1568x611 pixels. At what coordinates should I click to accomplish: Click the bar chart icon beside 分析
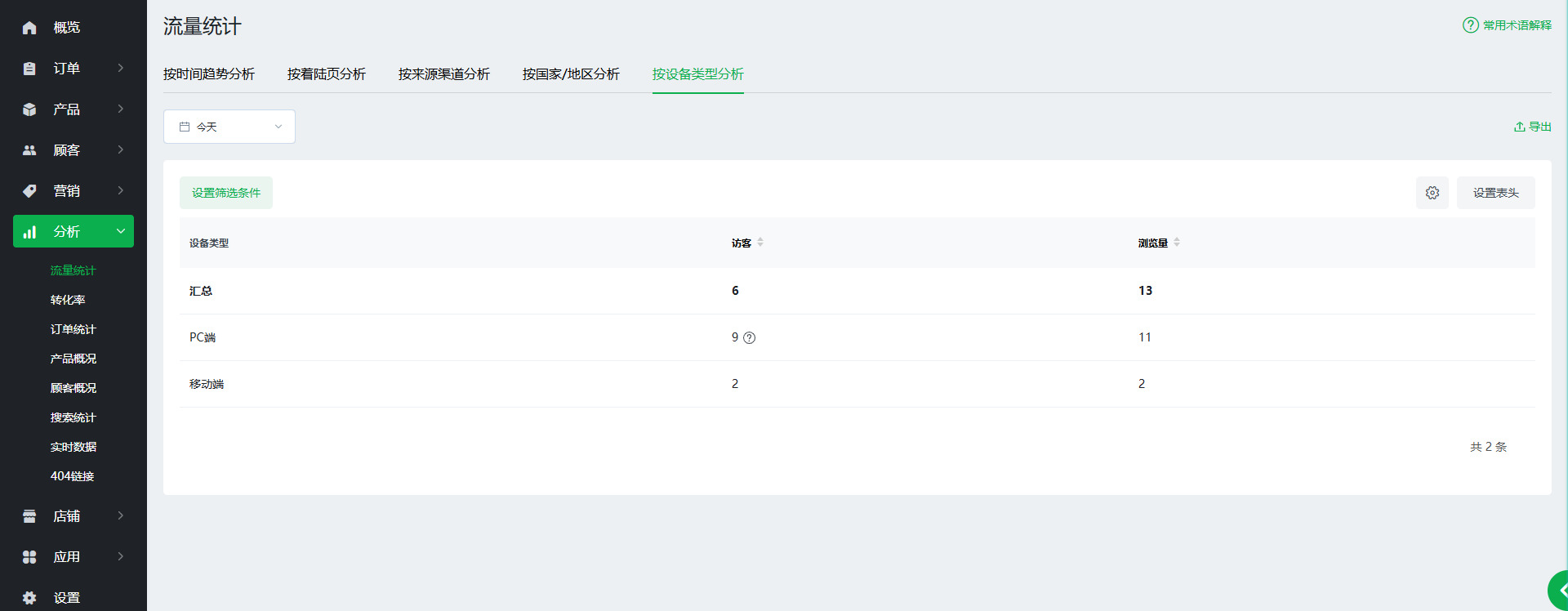(x=29, y=232)
